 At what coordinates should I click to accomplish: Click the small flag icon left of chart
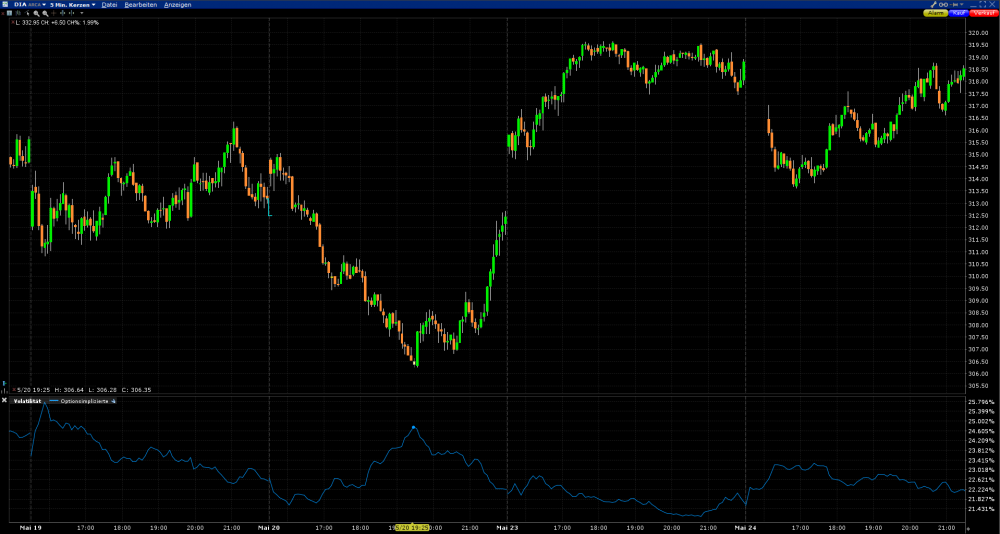point(4,383)
